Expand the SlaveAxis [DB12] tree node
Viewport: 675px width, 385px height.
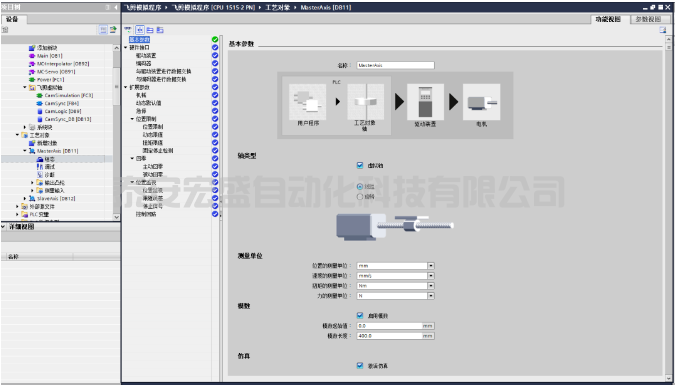(x=25, y=199)
